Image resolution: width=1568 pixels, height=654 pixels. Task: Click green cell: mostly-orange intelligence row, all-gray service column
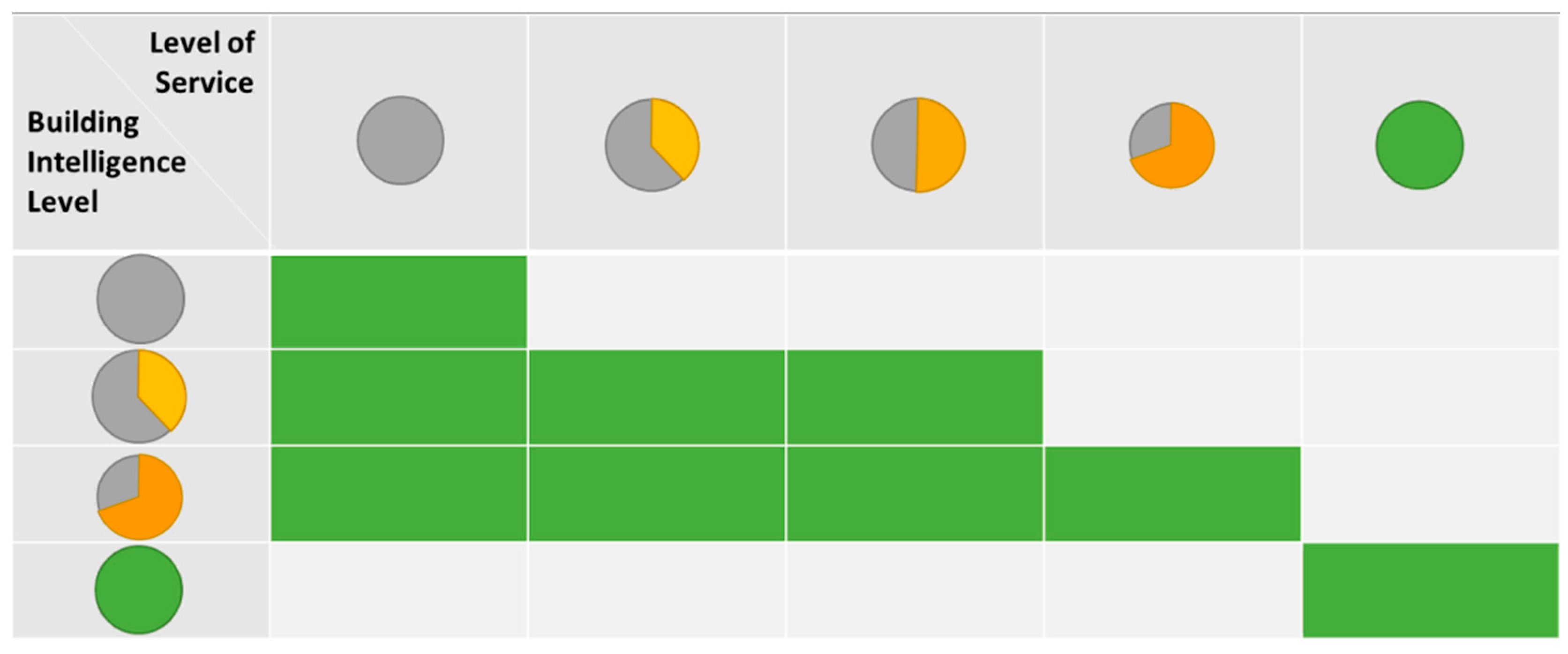(399, 494)
